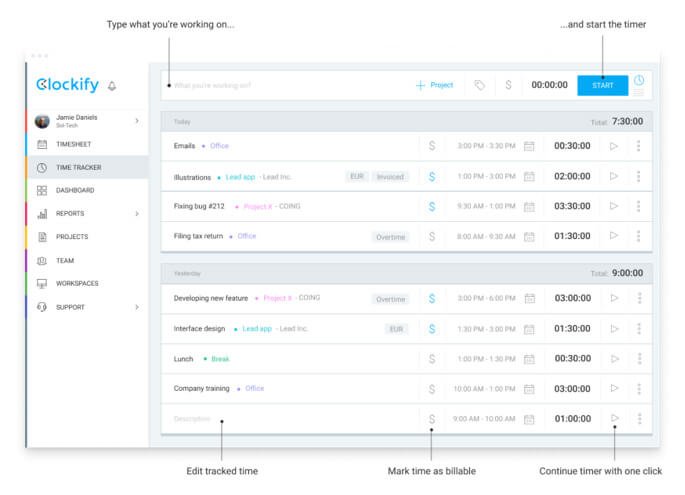Open notifications bell icon
Image resolution: width=685 pixels, height=495 pixels.
point(112,86)
